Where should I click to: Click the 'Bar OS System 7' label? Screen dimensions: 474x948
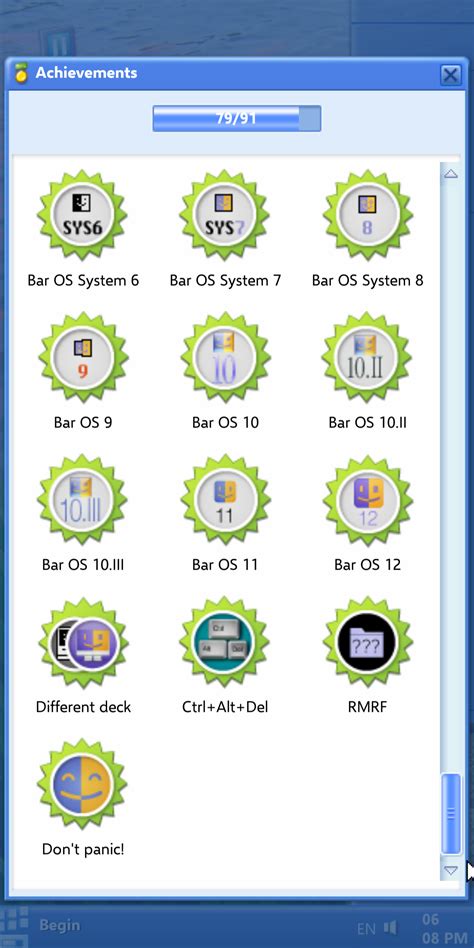pos(225,281)
